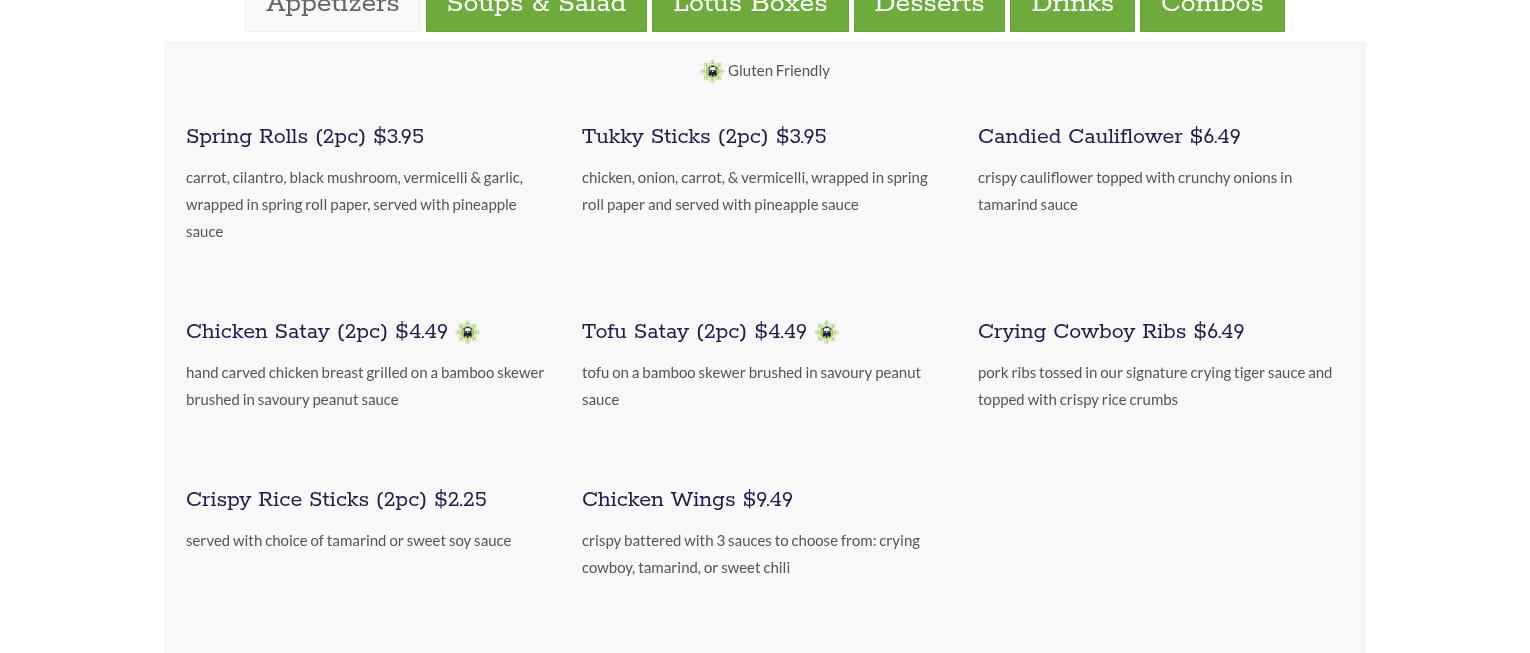
Task: Go to the Desserts tab
Action: (x=929, y=10)
